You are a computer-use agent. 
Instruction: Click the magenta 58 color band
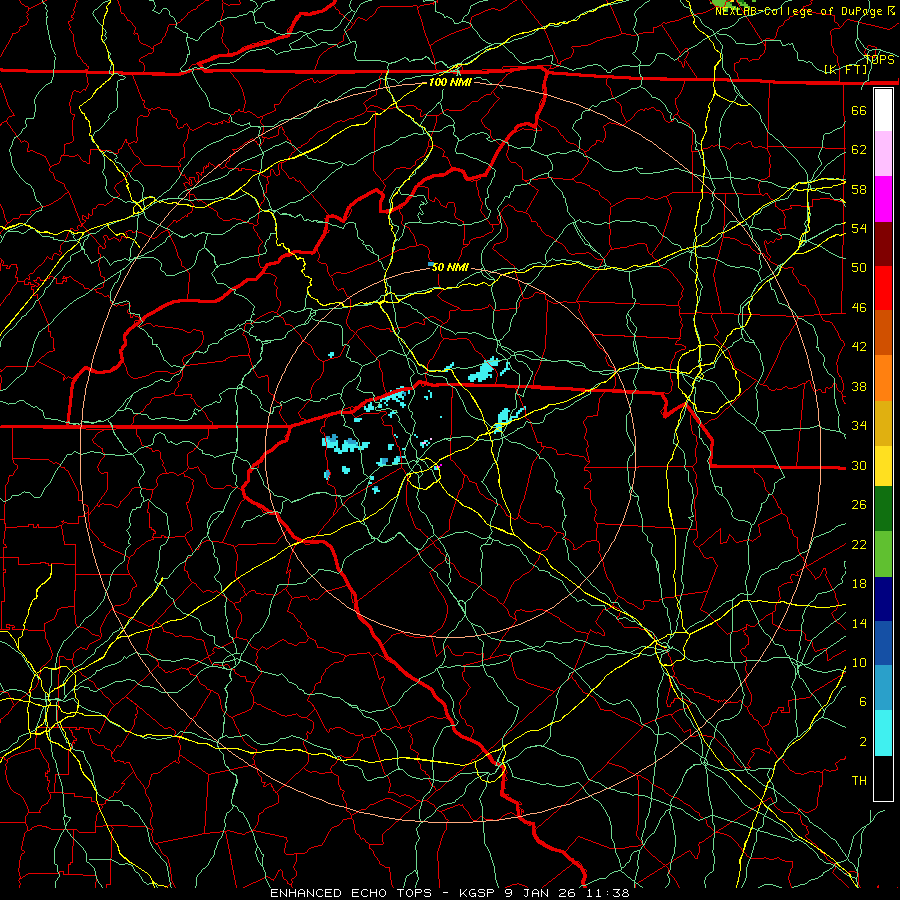884,199
